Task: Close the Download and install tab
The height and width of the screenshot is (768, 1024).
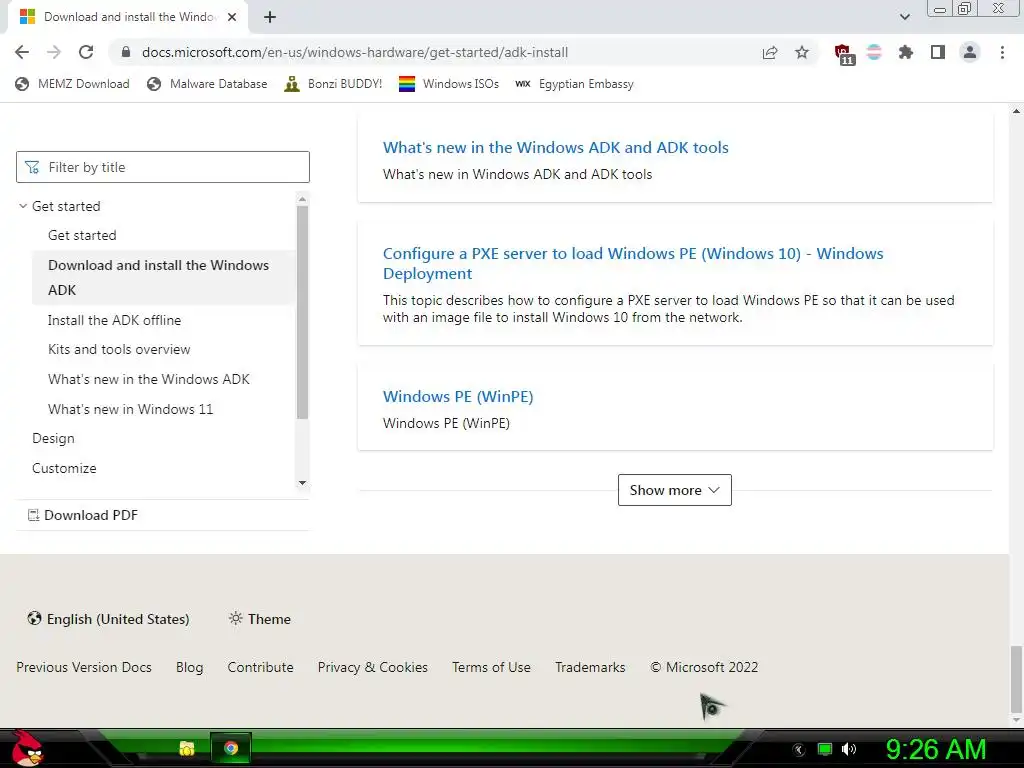Action: coord(232,17)
